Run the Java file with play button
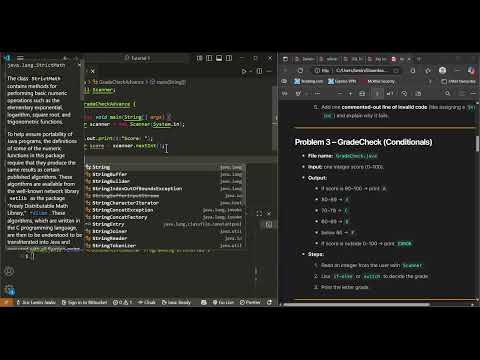This screenshot has width=480, height=360. [244, 71]
